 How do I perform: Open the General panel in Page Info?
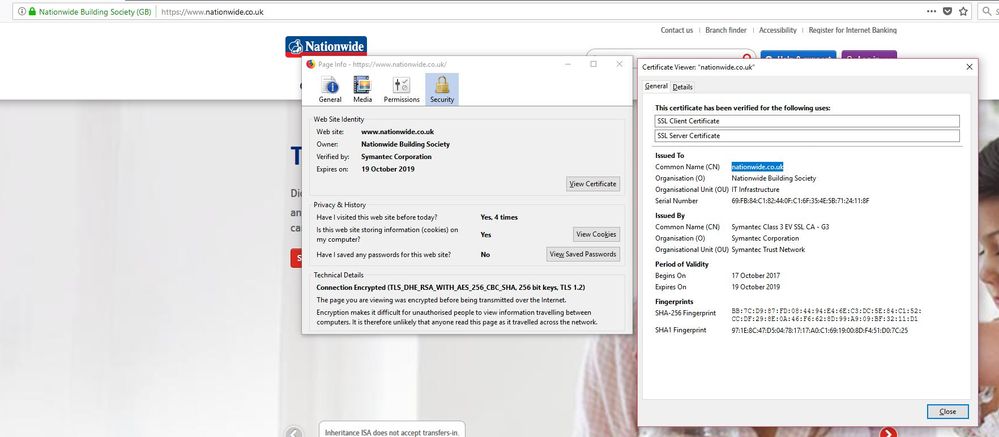click(x=330, y=89)
